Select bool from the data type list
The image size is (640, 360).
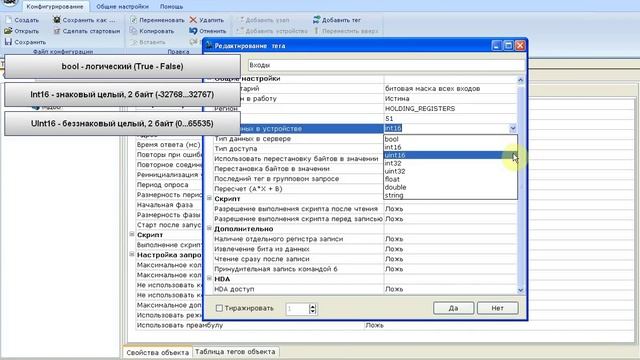[x=450, y=139]
